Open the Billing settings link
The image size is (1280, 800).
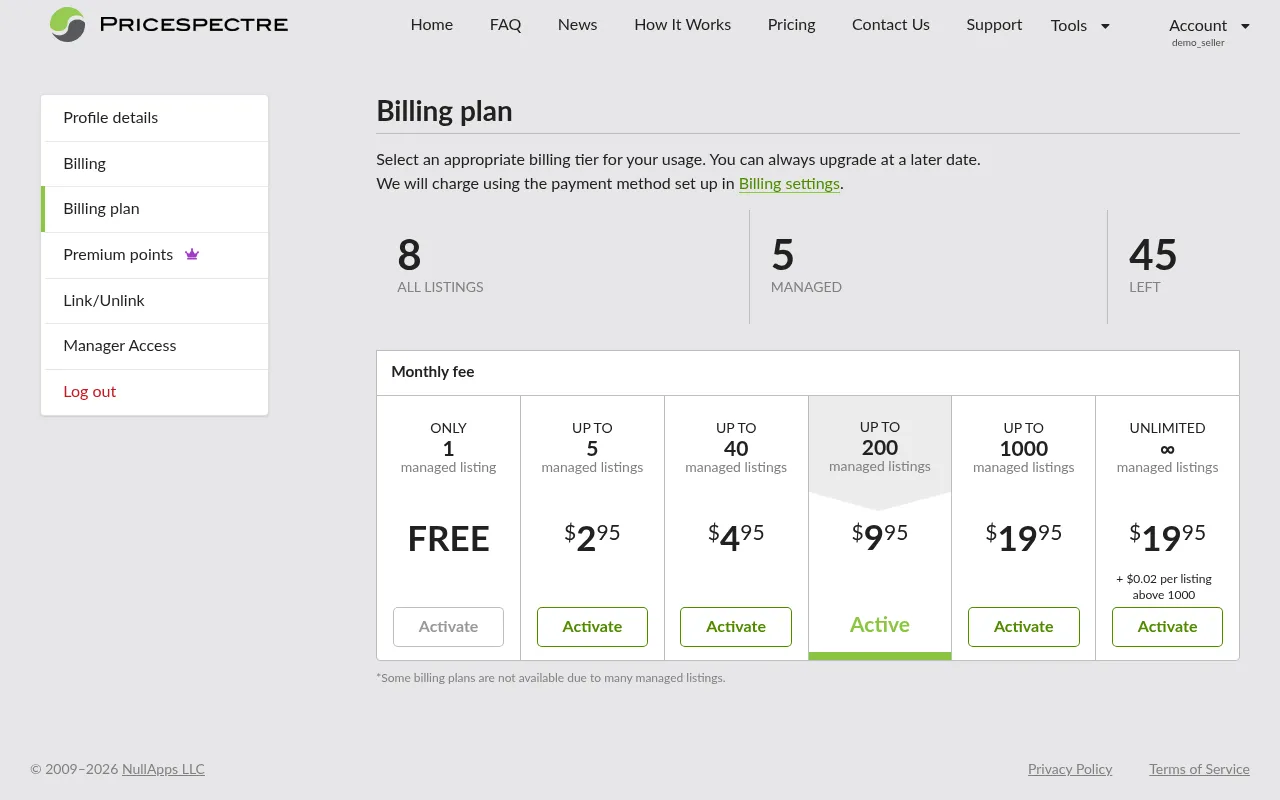[x=789, y=184]
